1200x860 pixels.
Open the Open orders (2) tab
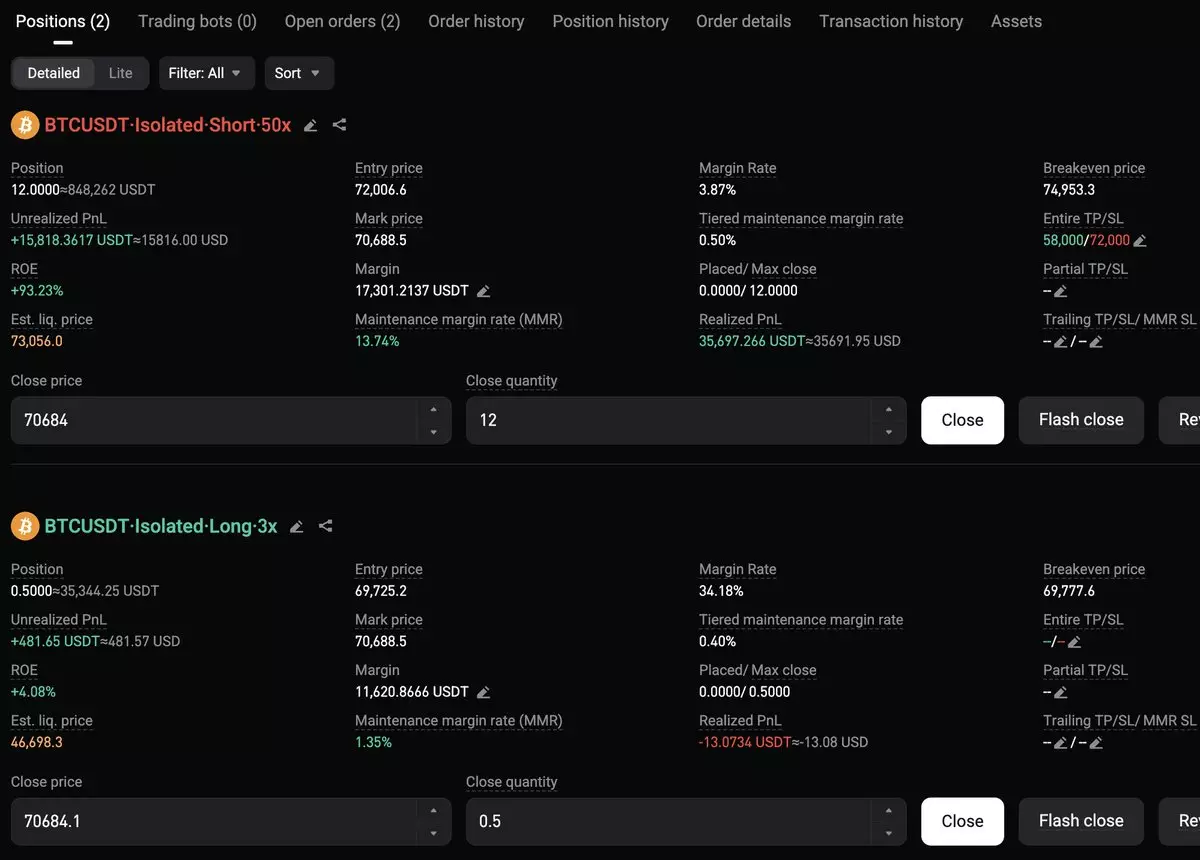coord(342,21)
